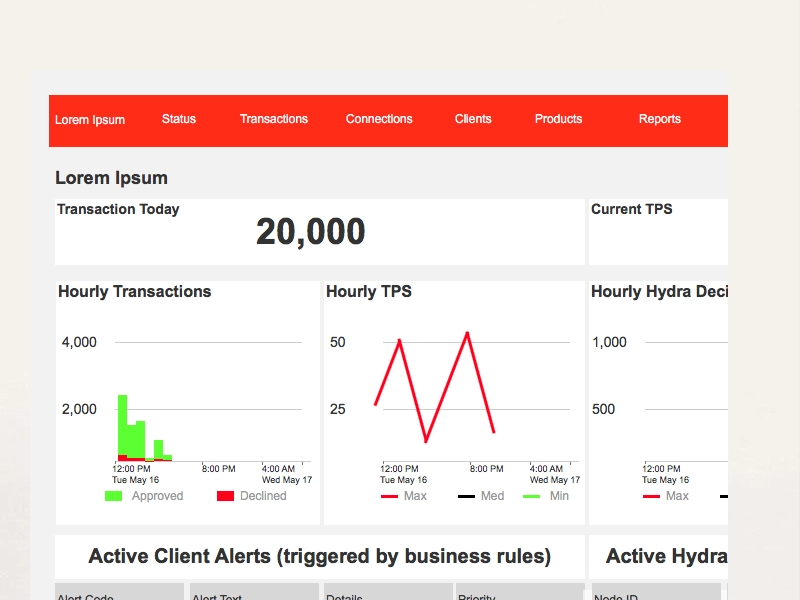Click 4:00 AM Wed May 17 in Hourly TPS

[x=555, y=474]
